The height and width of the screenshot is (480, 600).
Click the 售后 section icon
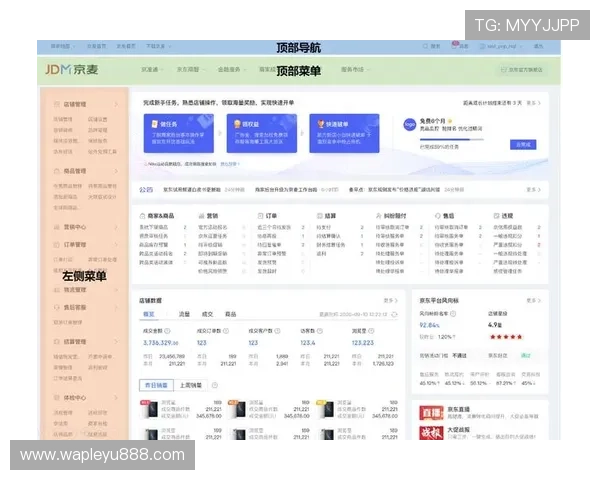click(438, 216)
